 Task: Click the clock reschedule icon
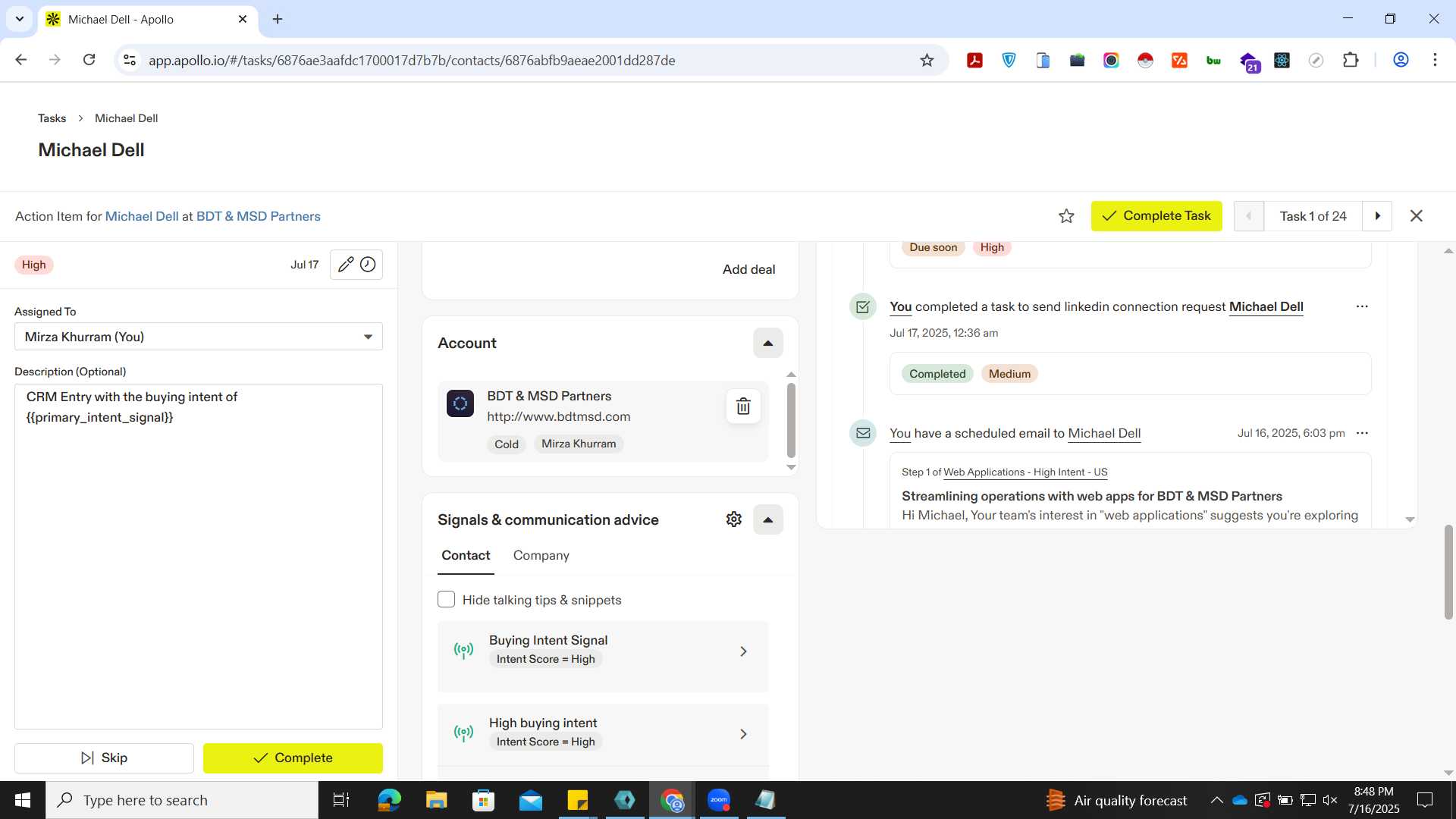coord(368,265)
